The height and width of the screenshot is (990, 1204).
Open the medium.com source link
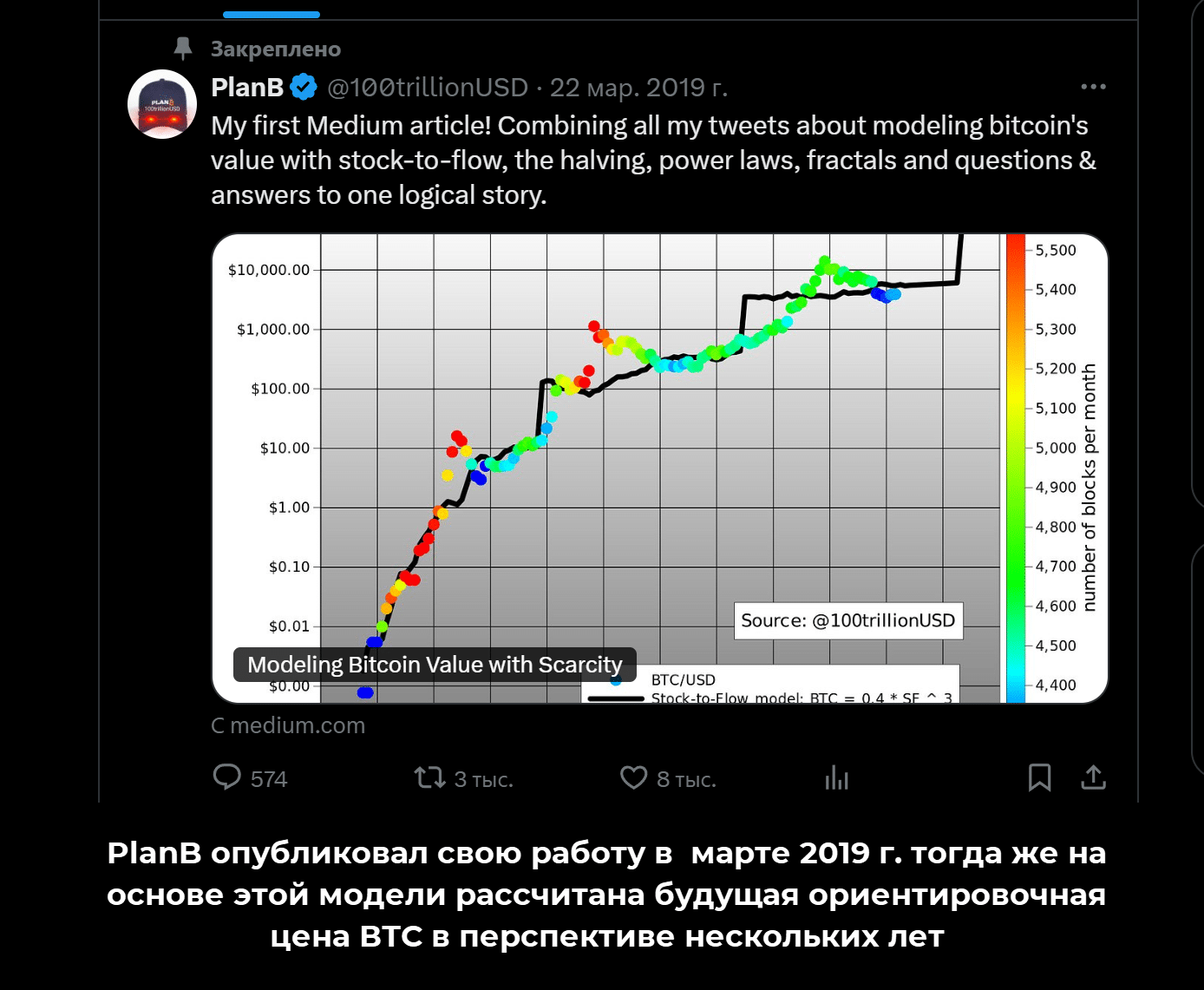point(289,725)
